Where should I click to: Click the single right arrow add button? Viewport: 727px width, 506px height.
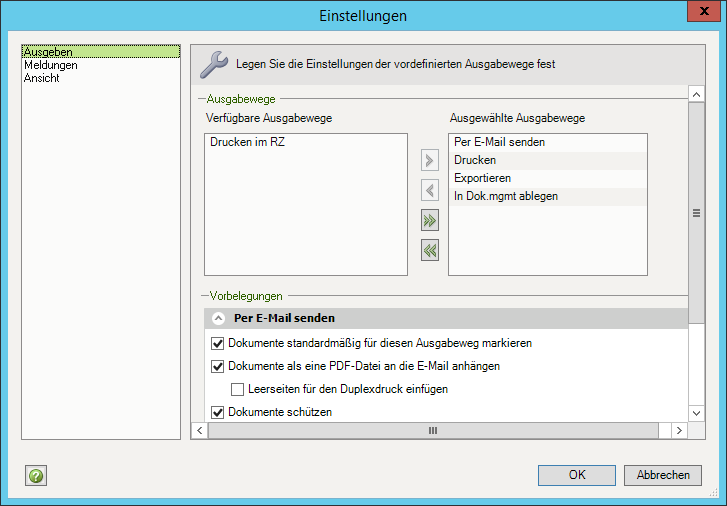tap(430, 160)
